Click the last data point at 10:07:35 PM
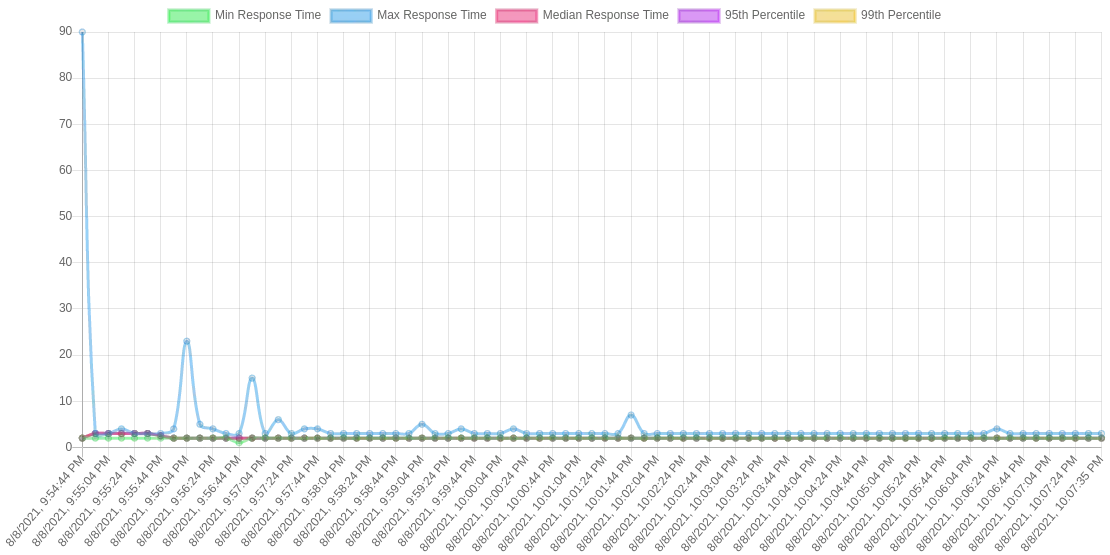The height and width of the screenshot is (555, 1110). pos(1102,433)
